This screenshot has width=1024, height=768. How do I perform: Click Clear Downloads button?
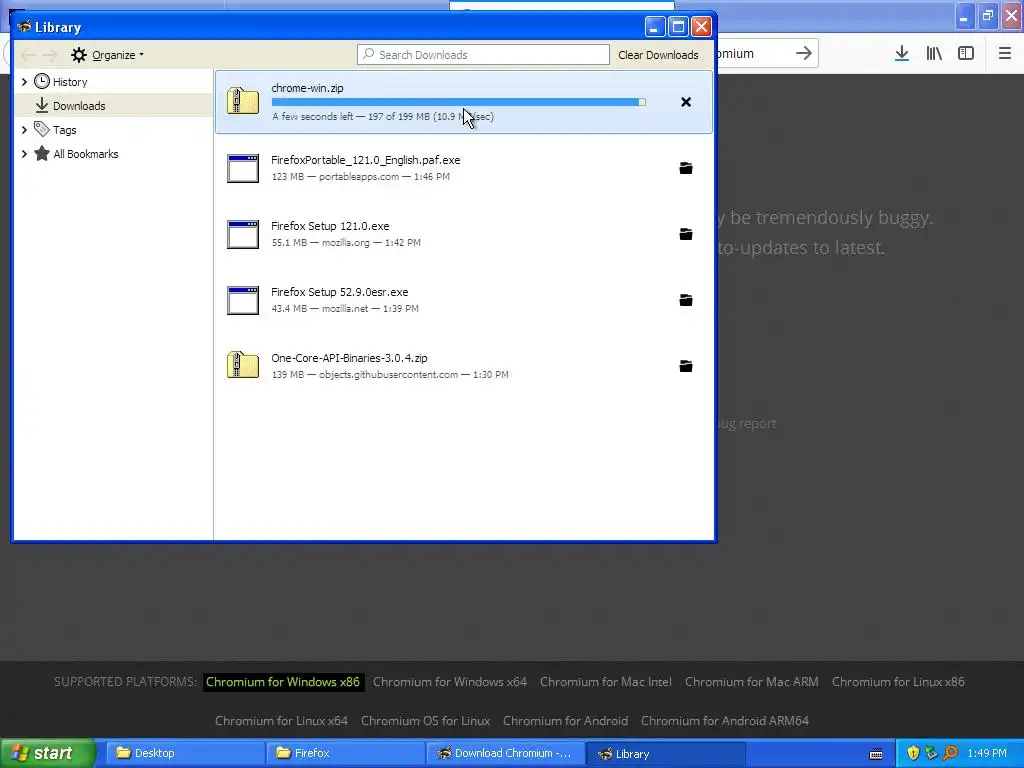pyautogui.click(x=658, y=55)
